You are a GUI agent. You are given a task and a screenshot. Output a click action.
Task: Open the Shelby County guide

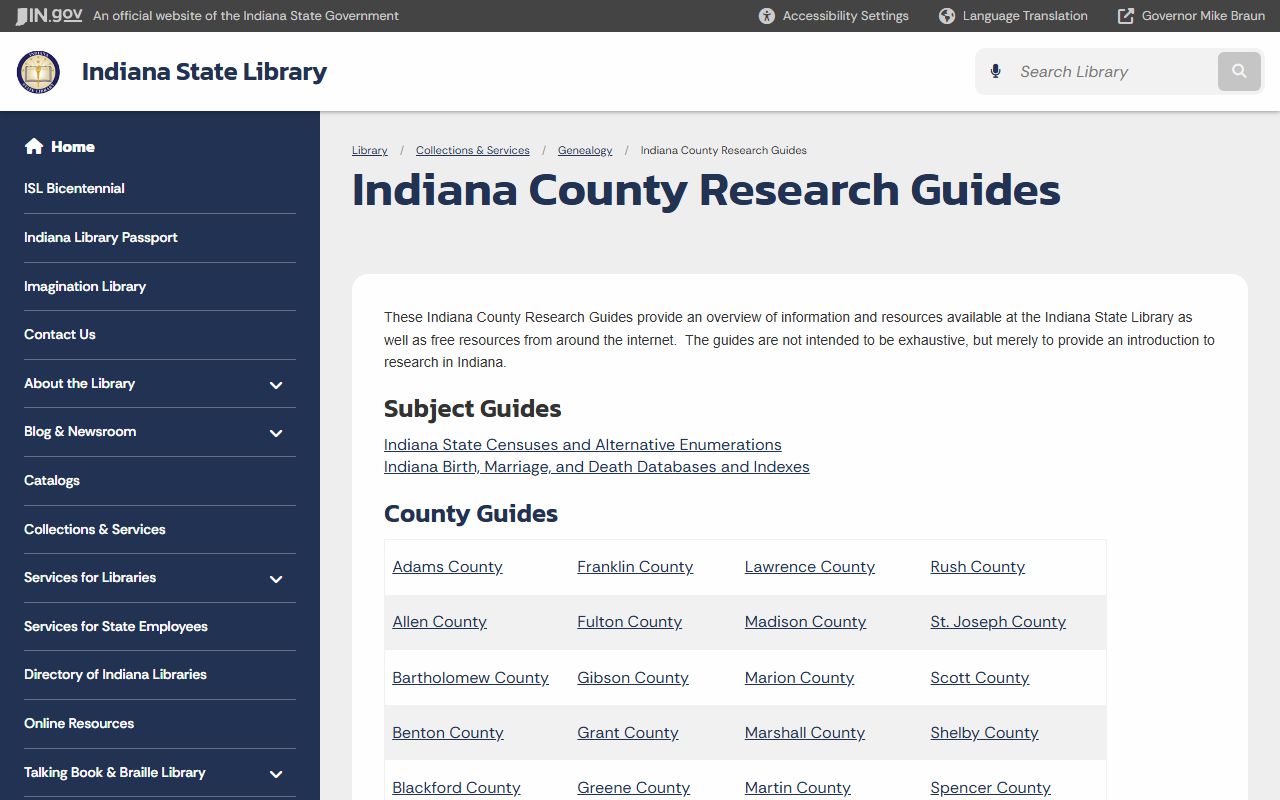[984, 733]
